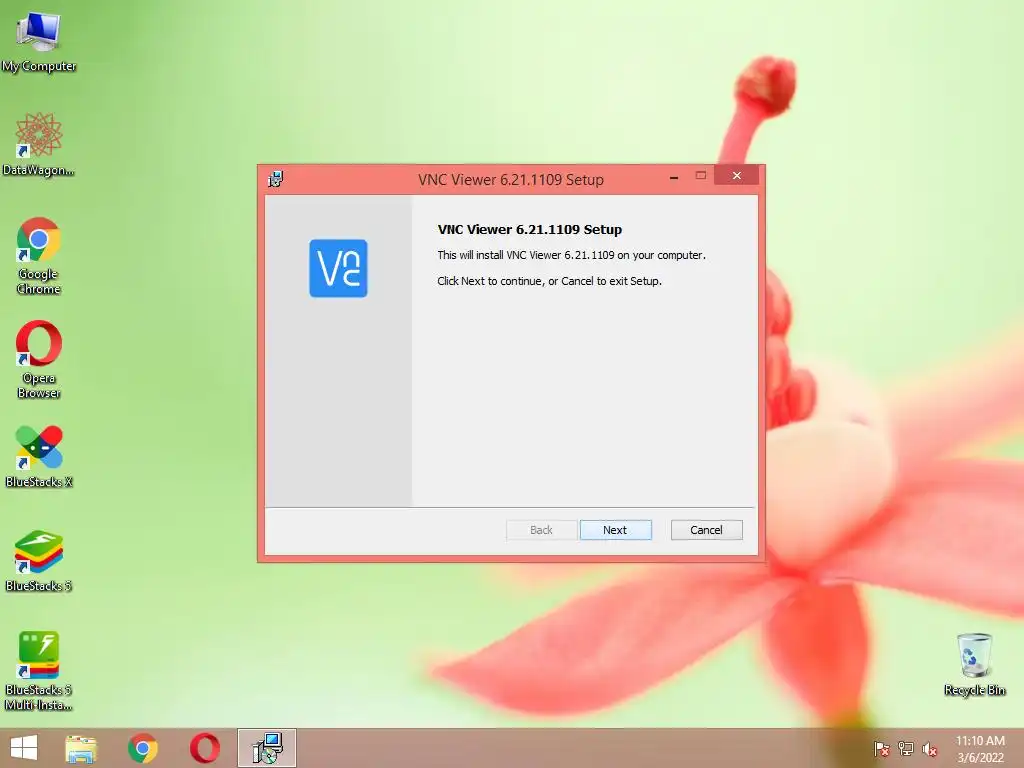
Task: Click Next to continue VNC Viewer setup
Action: pyautogui.click(x=615, y=530)
